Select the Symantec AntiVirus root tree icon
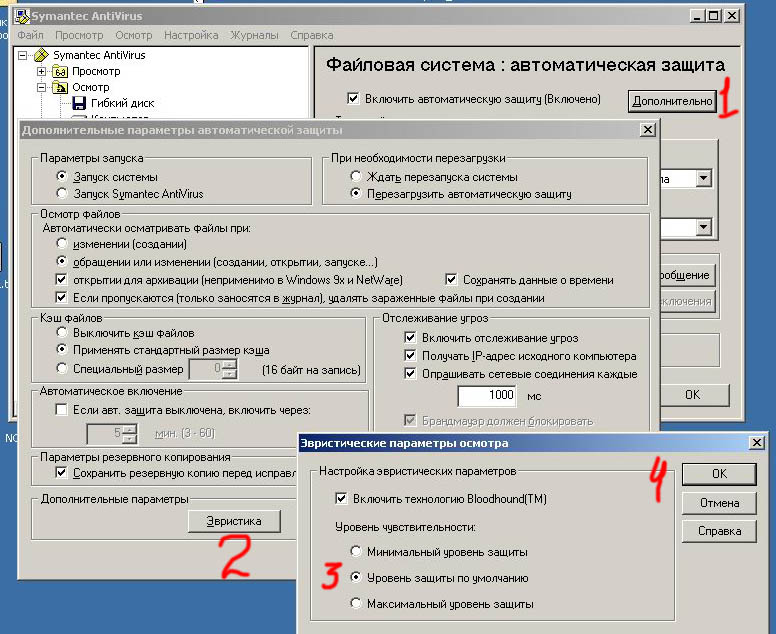 tap(41, 55)
